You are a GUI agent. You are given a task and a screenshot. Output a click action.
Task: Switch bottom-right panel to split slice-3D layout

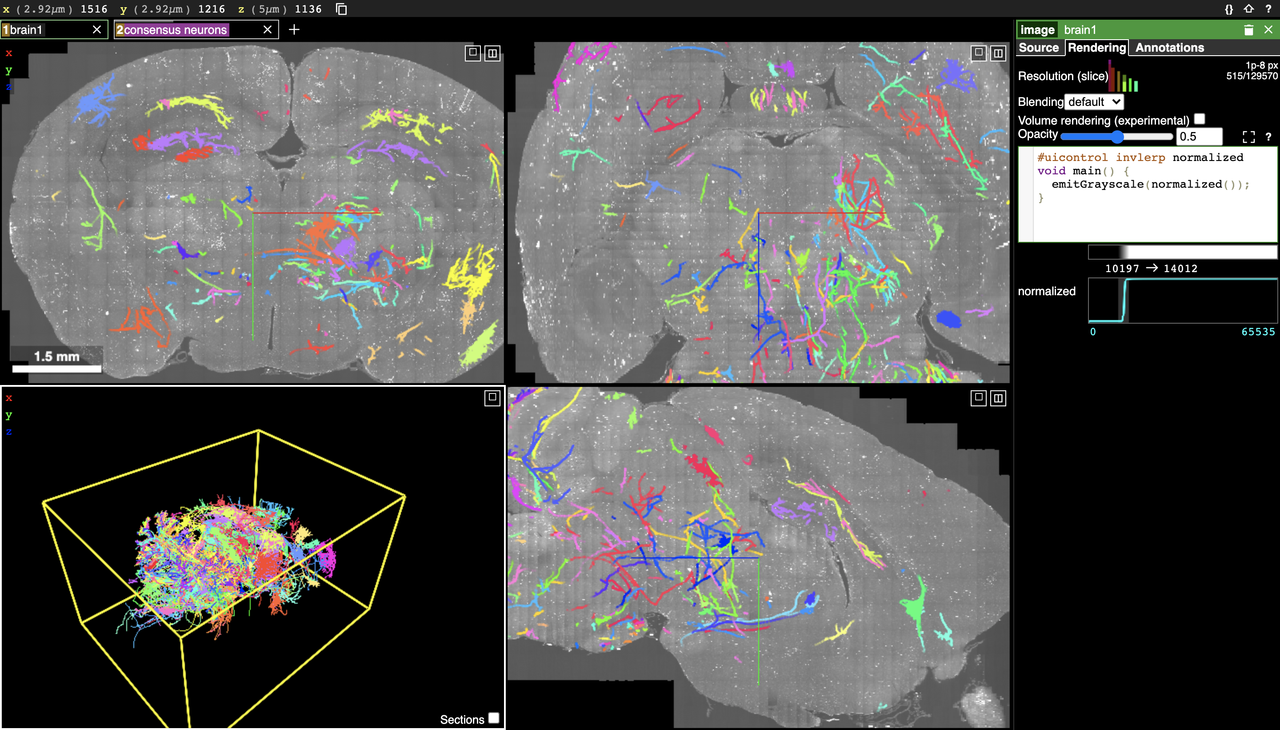(998, 398)
